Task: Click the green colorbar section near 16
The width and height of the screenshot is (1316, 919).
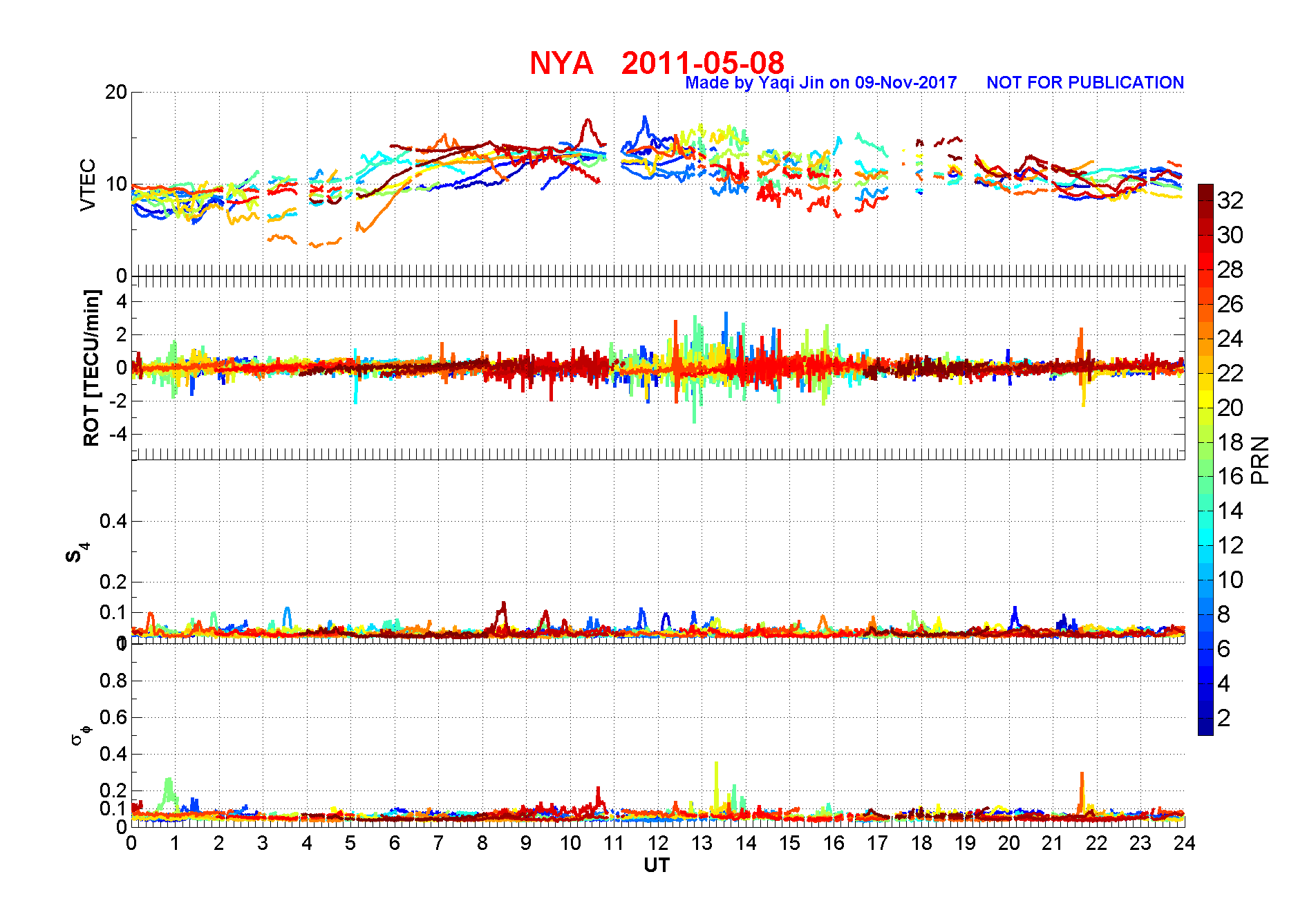Action: [x=1205, y=477]
